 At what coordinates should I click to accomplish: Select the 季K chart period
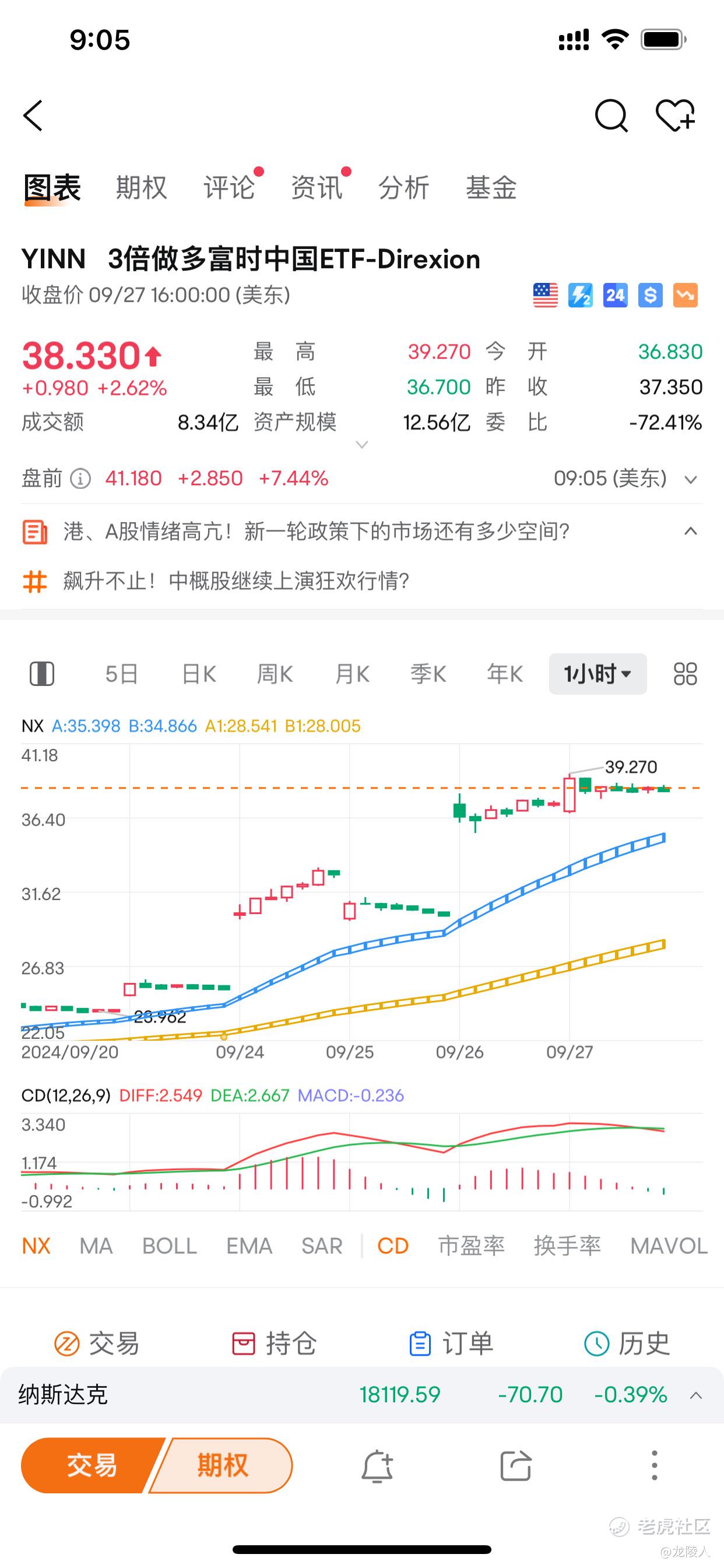pyautogui.click(x=428, y=674)
